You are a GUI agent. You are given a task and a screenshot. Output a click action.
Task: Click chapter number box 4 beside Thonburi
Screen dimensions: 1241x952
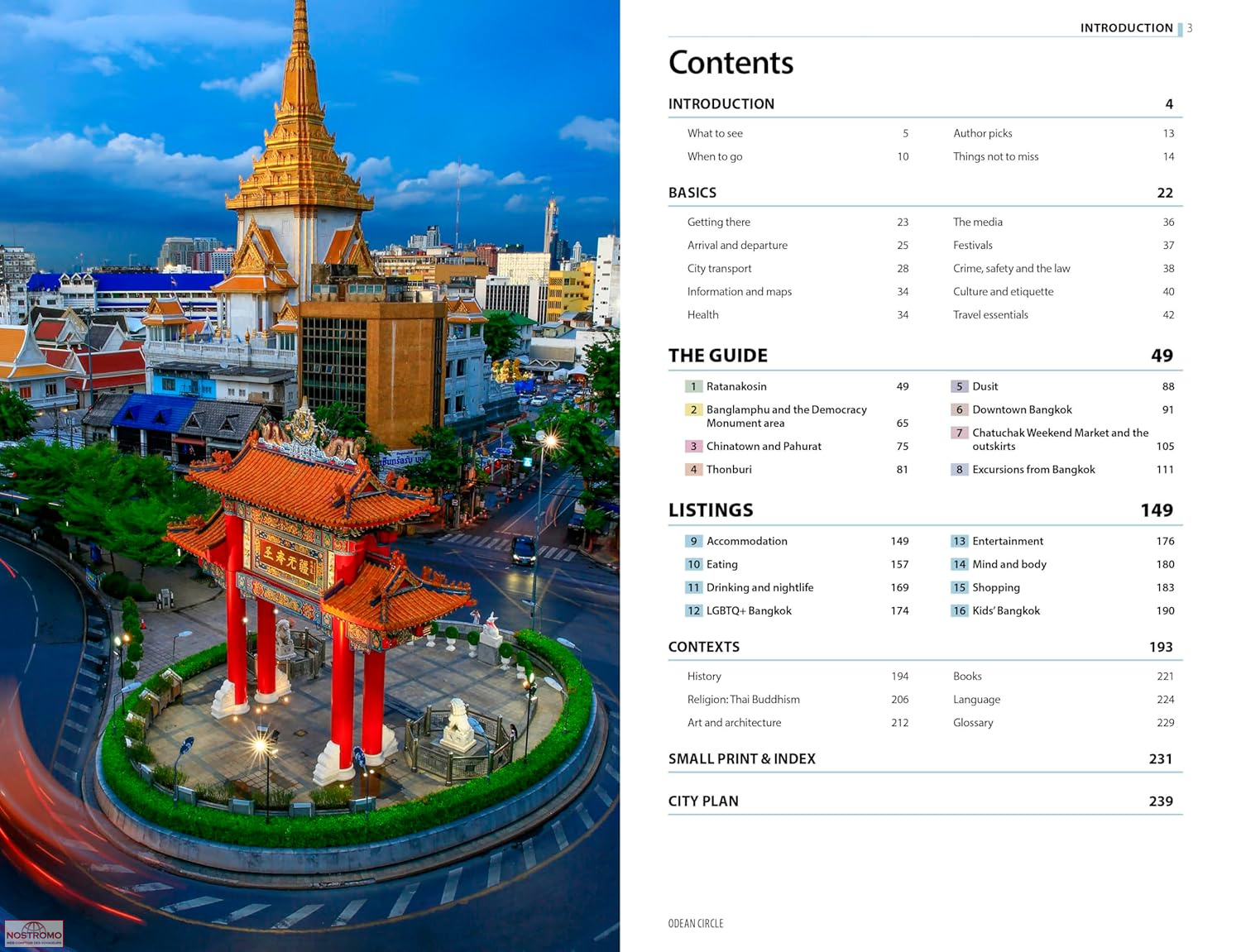pos(693,469)
